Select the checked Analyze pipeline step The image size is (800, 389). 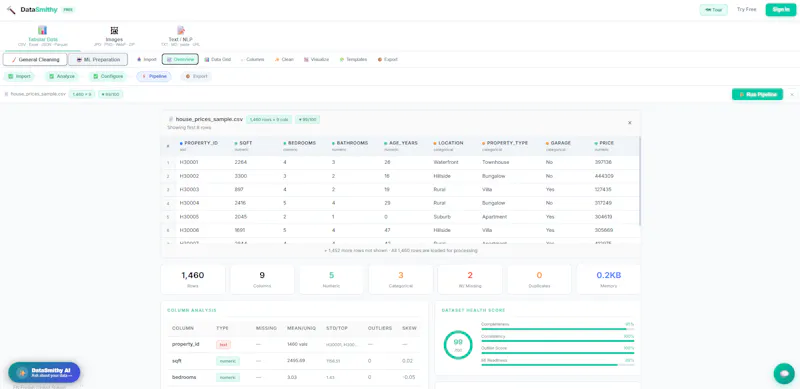coord(62,77)
